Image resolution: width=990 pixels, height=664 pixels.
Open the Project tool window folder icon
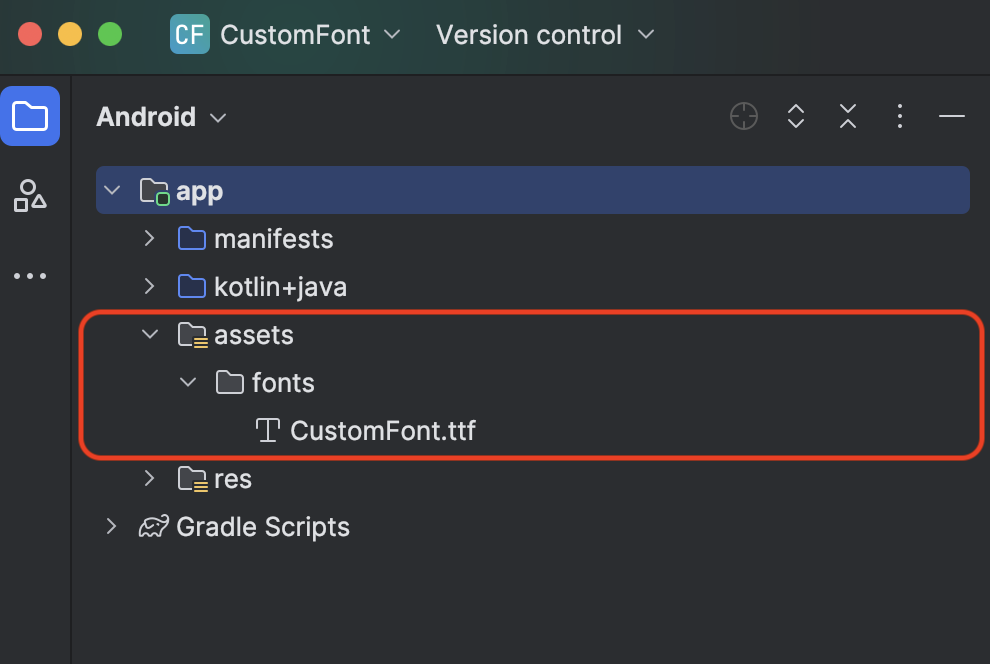click(30, 116)
